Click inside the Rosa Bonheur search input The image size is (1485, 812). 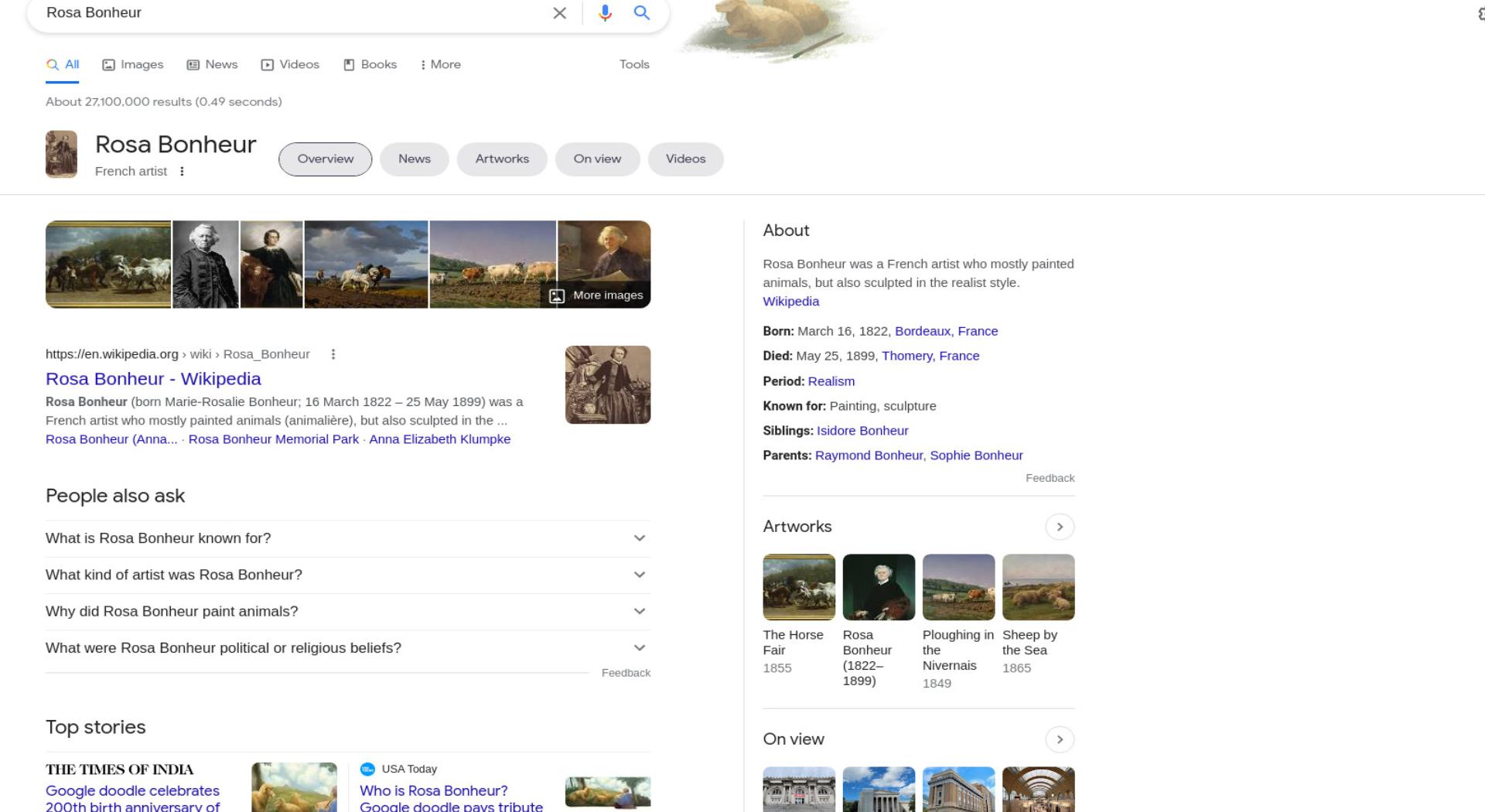pos(294,13)
